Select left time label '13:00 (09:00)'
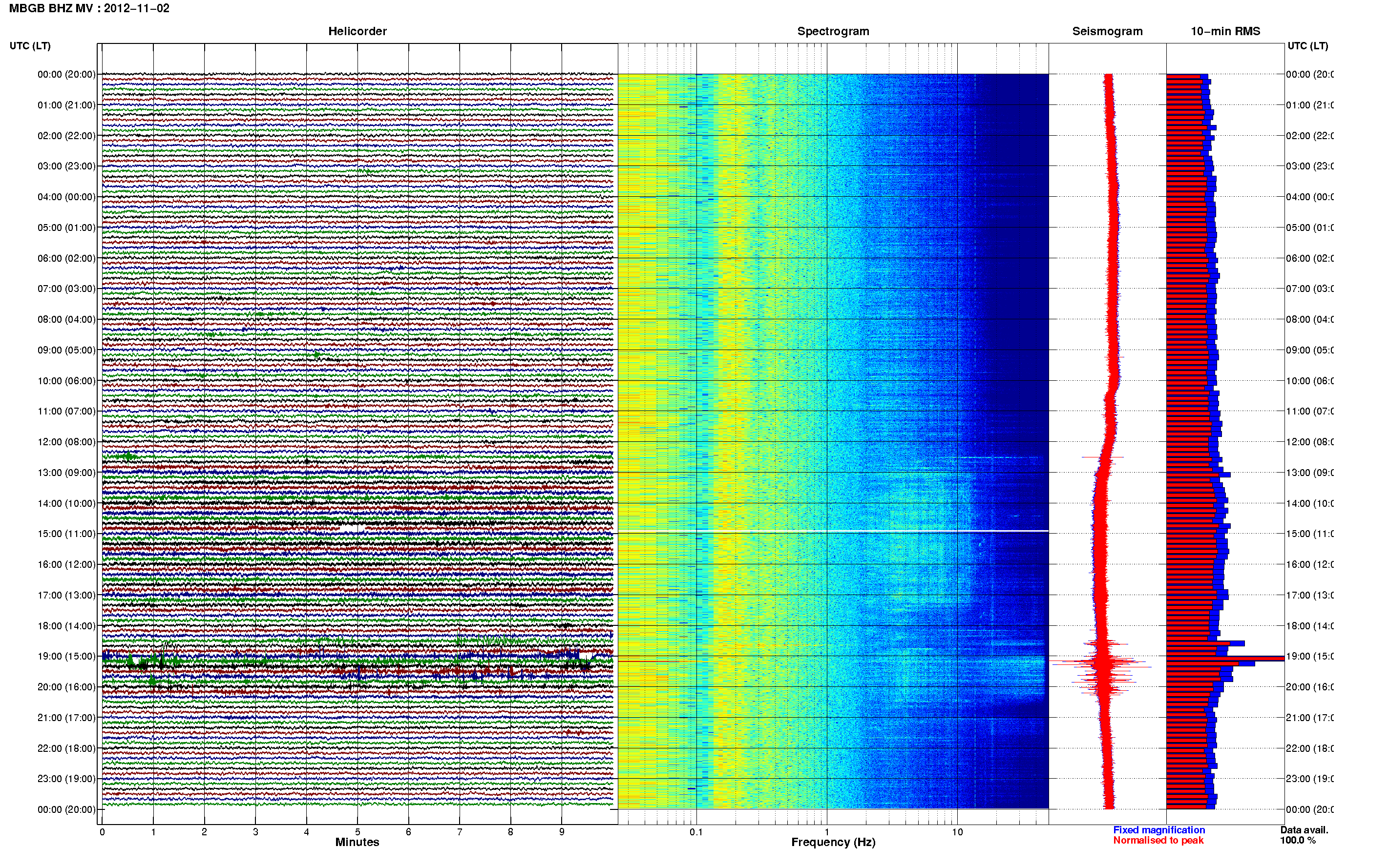The image size is (1389, 868). pos(66,473)
